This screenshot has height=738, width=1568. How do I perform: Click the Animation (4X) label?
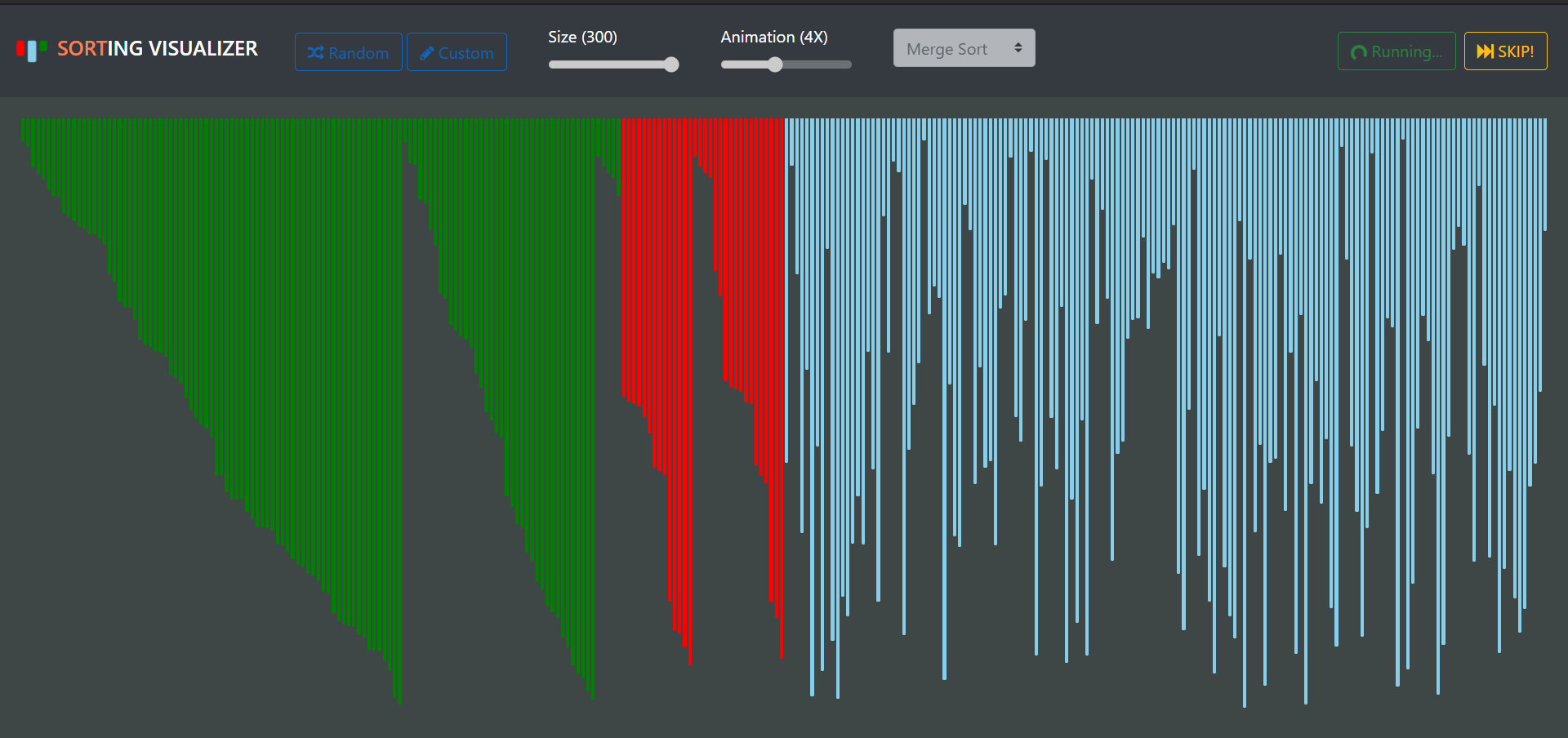pos(774,37)
